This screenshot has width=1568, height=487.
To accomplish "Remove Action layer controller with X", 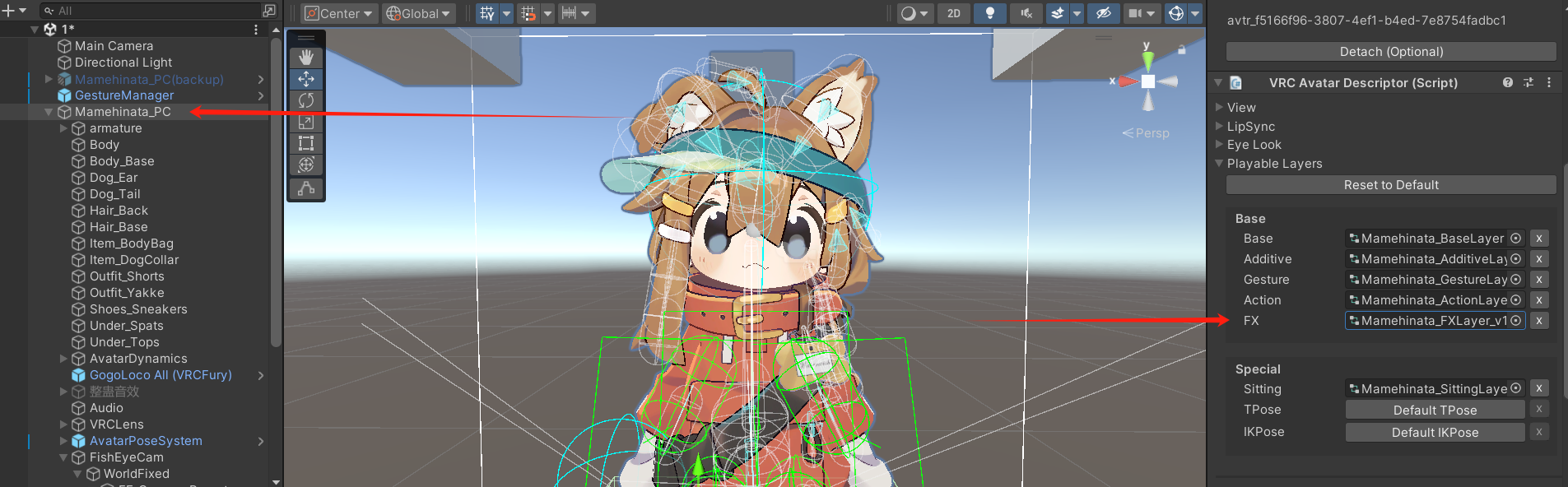I will [x=1539, y=300].
